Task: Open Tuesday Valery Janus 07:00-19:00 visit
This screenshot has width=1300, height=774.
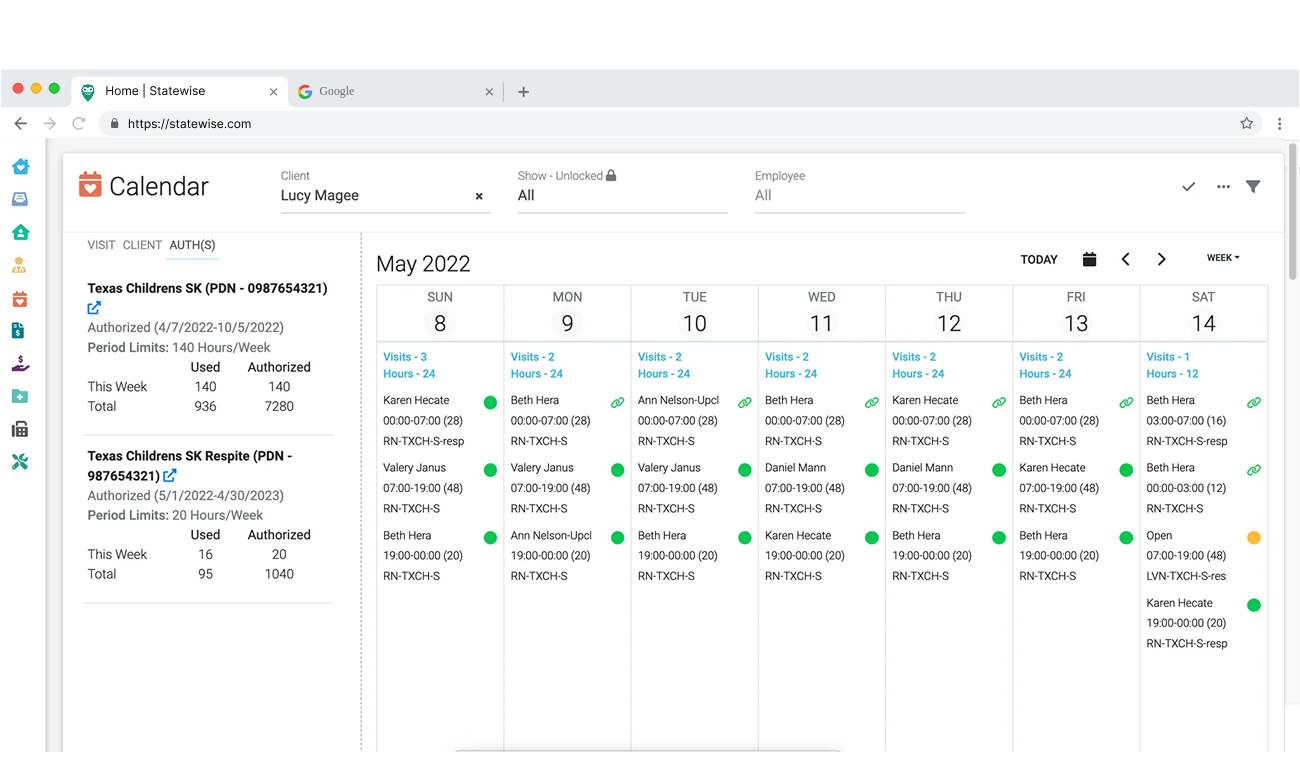Action: point(694,488)
